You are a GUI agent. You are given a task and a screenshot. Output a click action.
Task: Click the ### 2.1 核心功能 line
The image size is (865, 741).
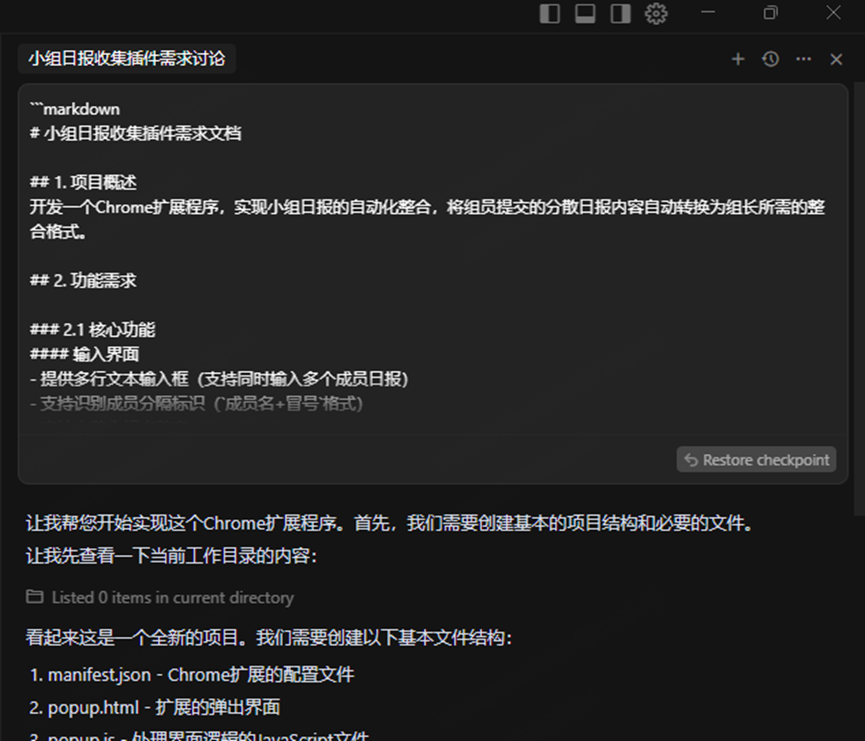point(92,330)
